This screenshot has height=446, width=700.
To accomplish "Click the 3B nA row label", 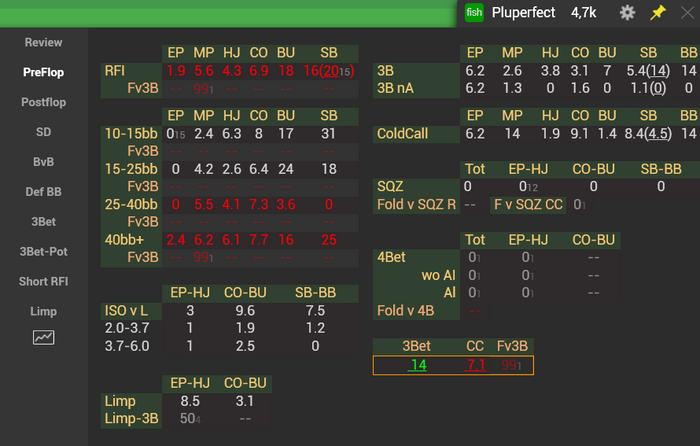I will click(x=395, y=88).
